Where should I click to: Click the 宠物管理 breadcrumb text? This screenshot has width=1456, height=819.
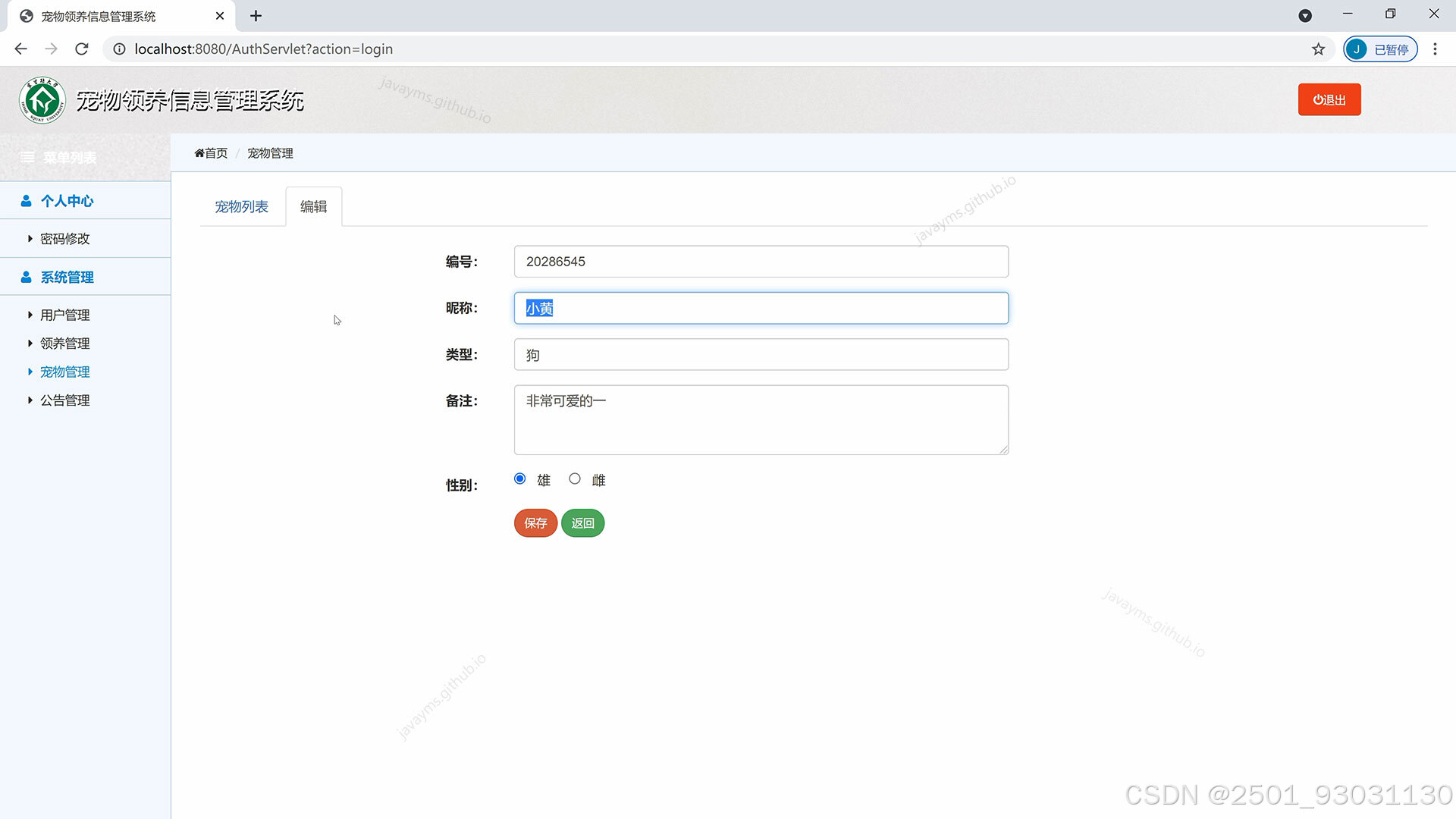point(270,153)
